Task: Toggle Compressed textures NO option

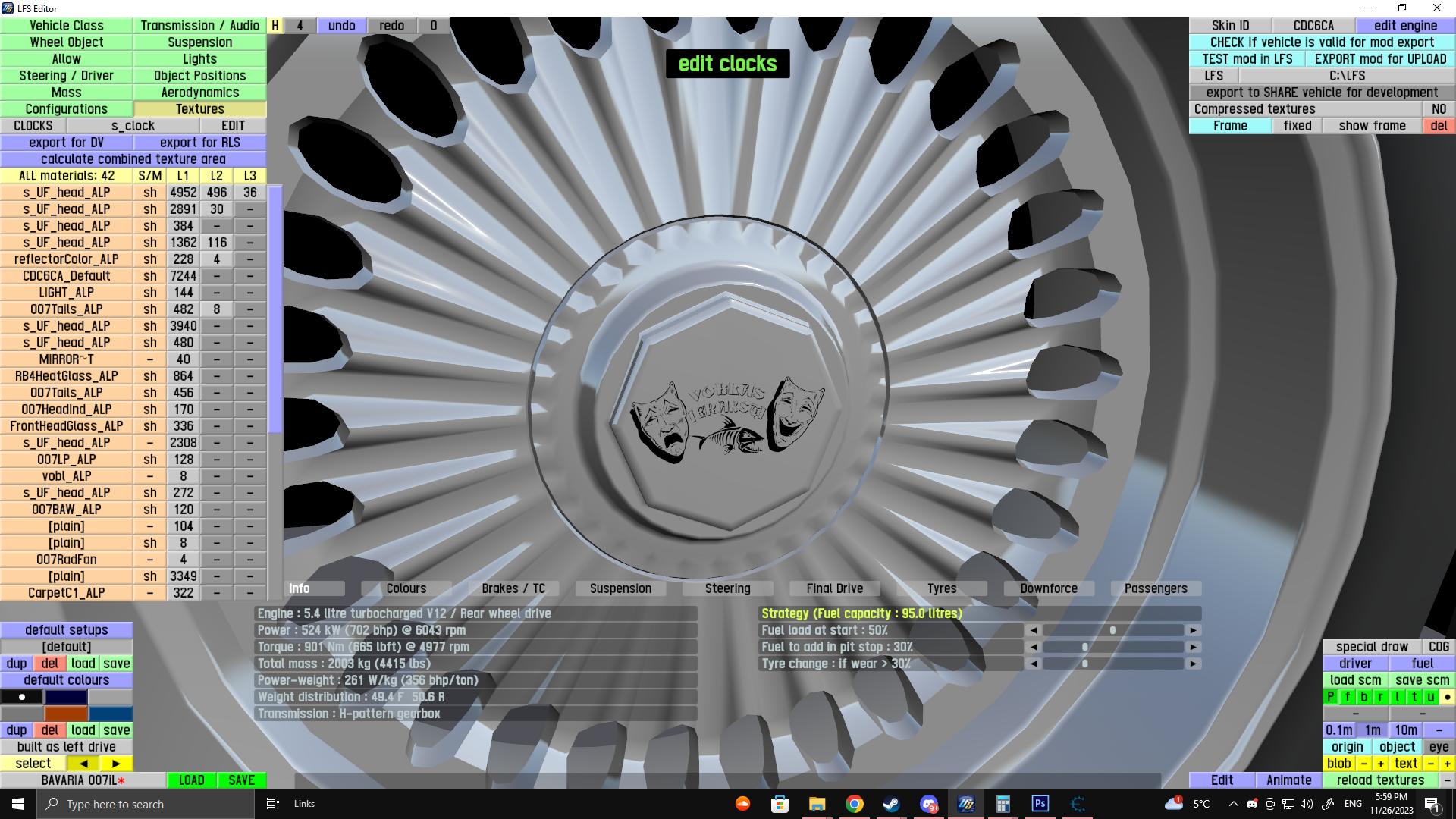Action: (1439, 109)
